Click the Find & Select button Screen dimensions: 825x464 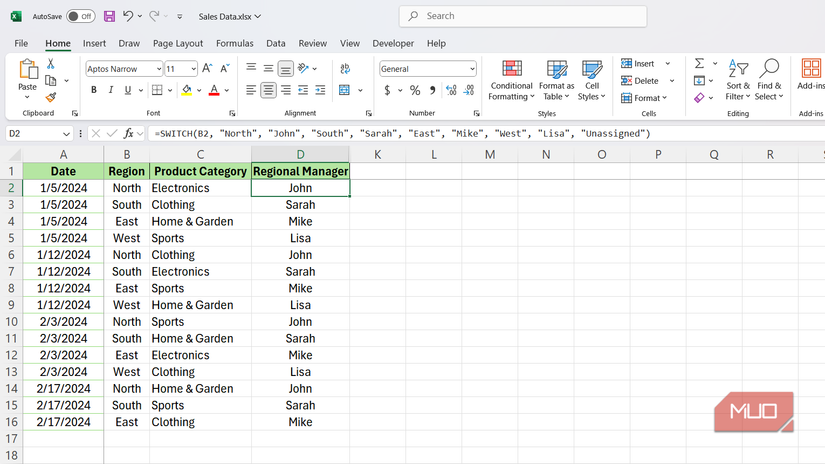[x=769, y=80]
